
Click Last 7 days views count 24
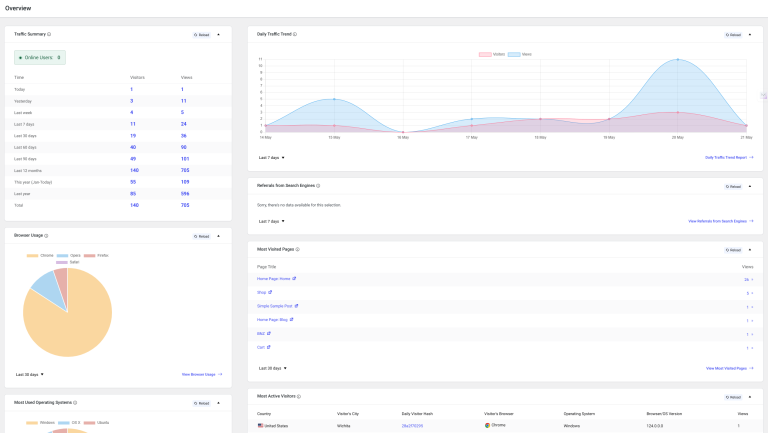click(x=184, y=124)
